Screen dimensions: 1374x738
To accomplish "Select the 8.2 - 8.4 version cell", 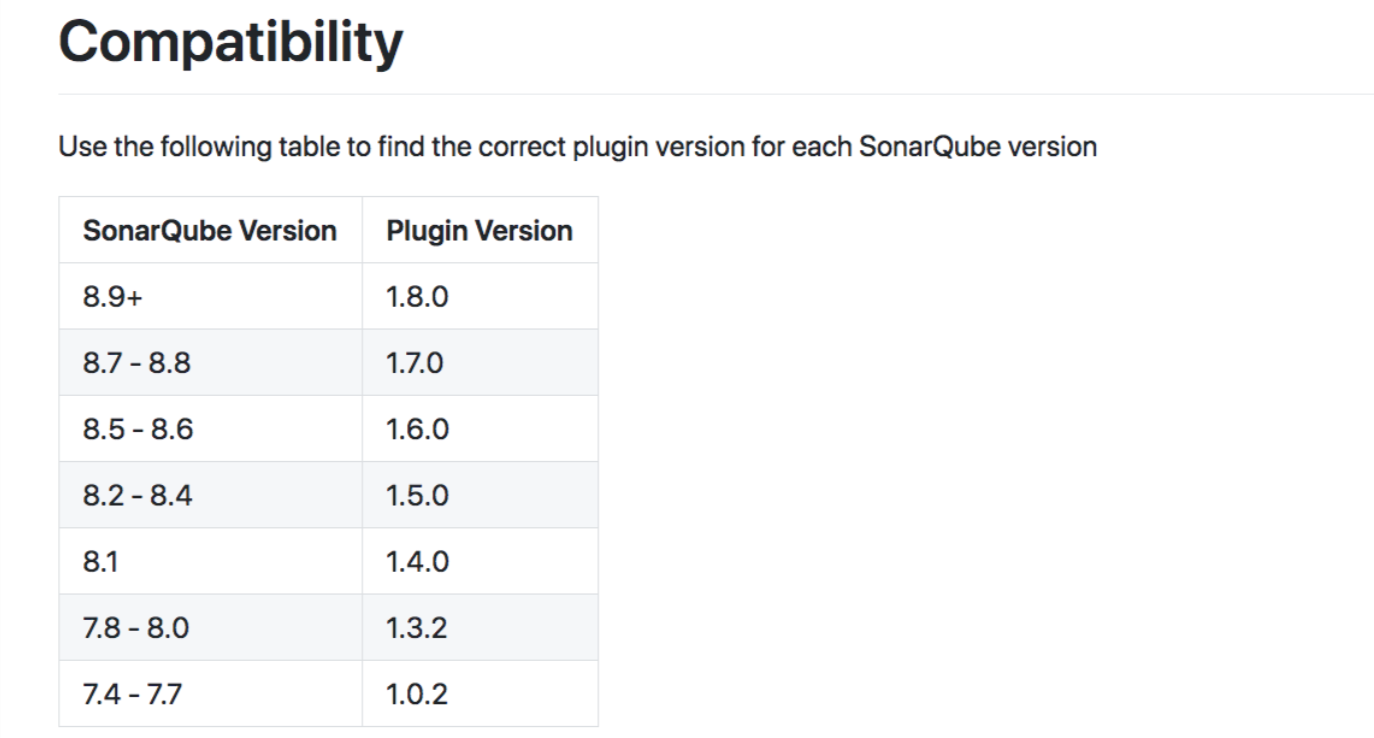I will [210, 494].
